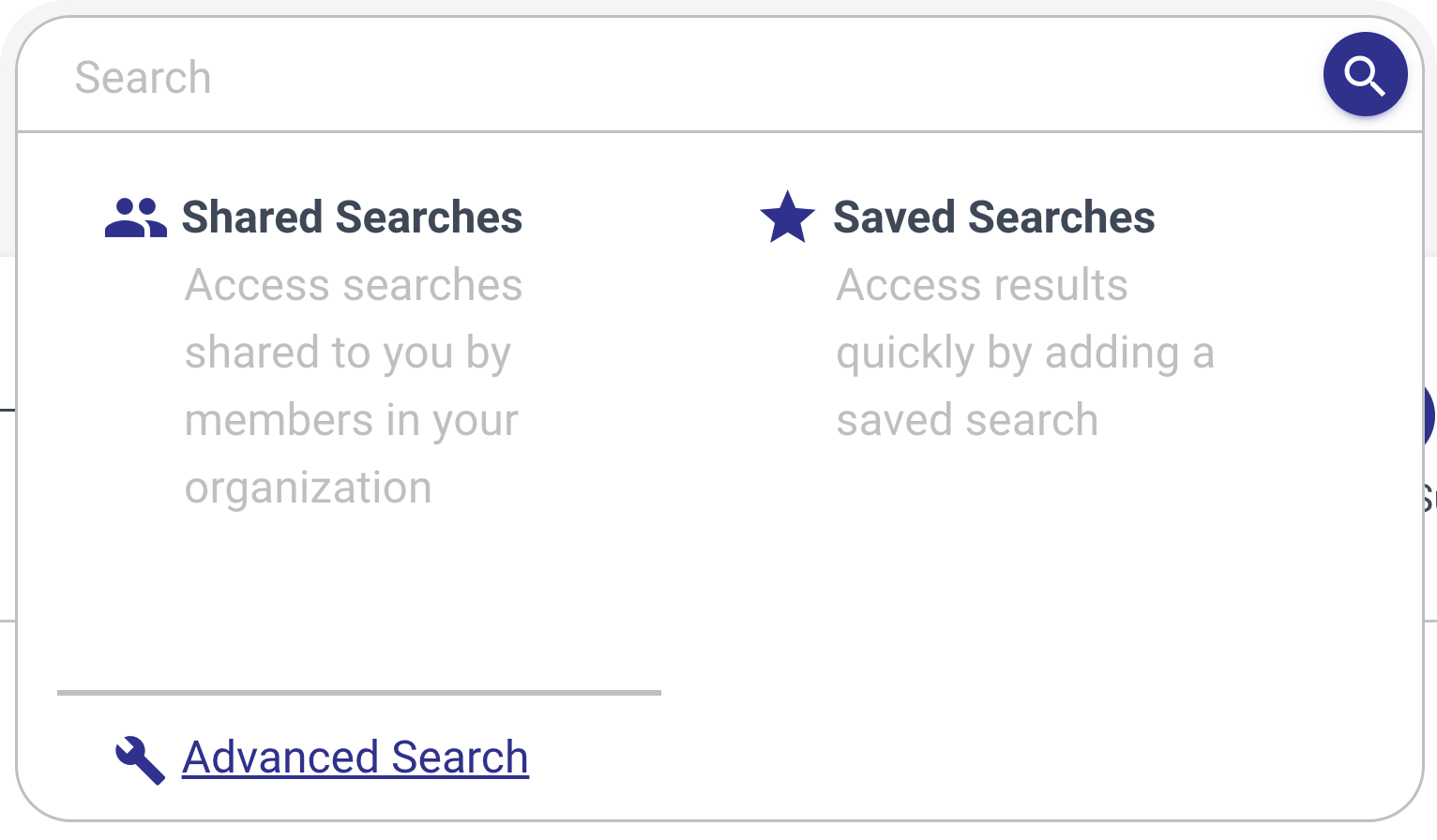Click the Advanced Search wrench icon
The width and height of the screenshot is (1437, 840).
point(140,758)
